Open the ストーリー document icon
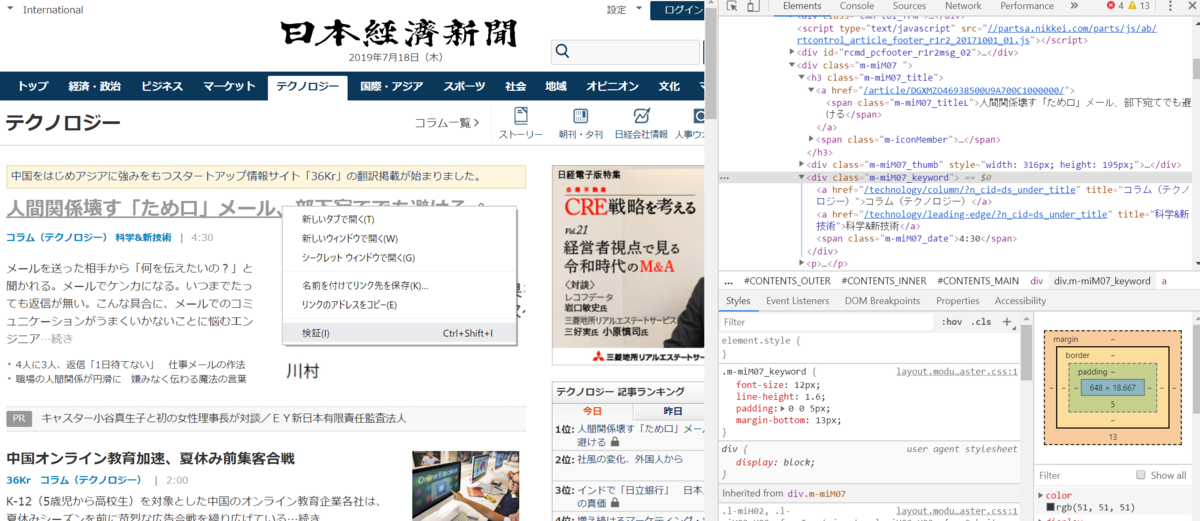 pos(520,116)
